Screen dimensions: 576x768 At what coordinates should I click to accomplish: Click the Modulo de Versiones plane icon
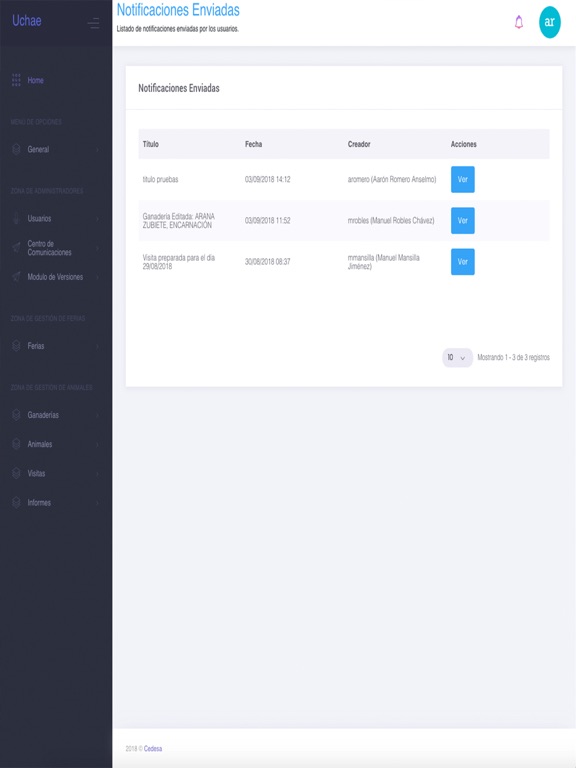point(16,277)
